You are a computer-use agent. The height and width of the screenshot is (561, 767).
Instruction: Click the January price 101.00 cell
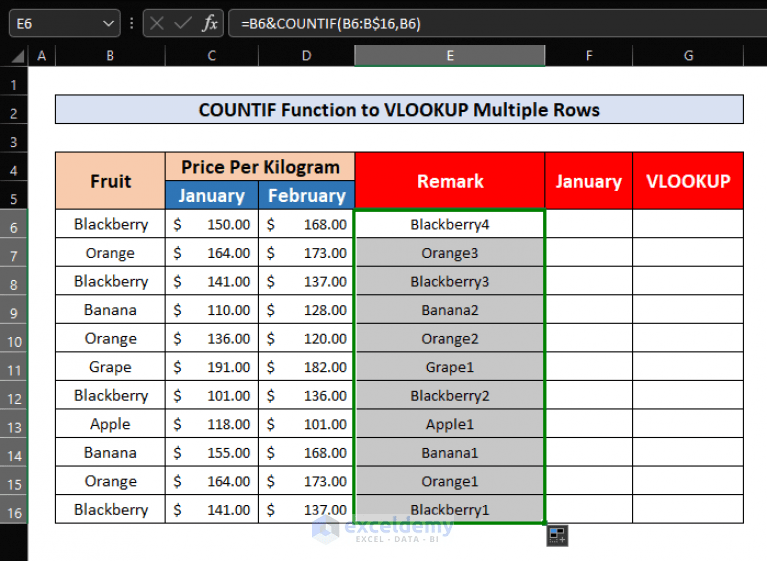(x=211, y=395)
